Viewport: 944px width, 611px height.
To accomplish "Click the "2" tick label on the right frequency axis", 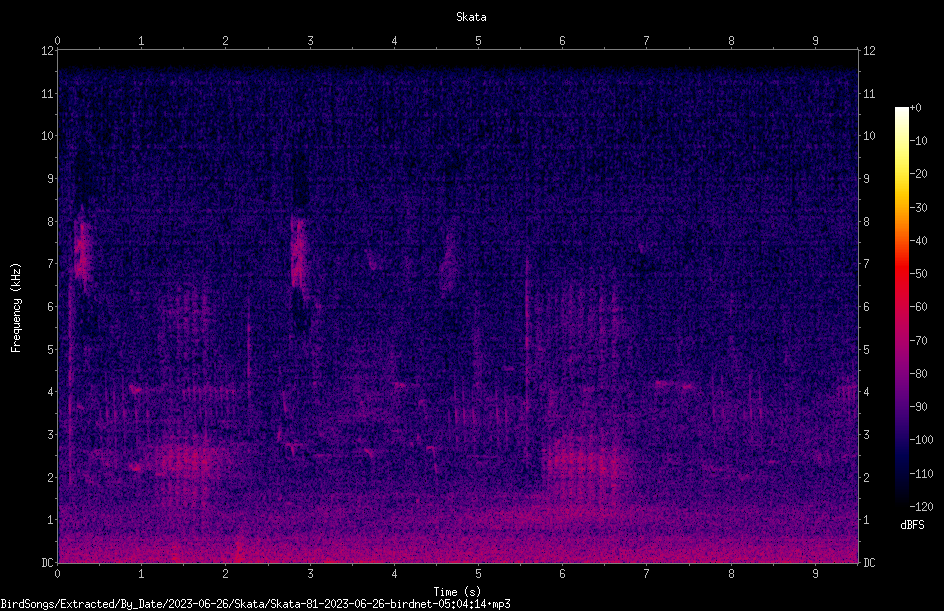I will [866, 477].
